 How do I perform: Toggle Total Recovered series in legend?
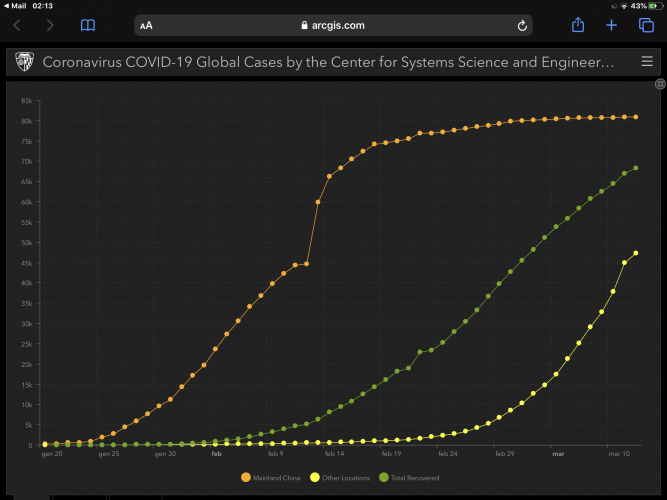(x=412, y=478)
